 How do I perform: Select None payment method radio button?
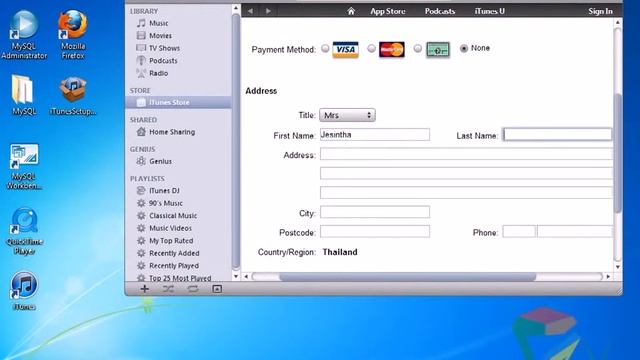[x=464, y=48]
